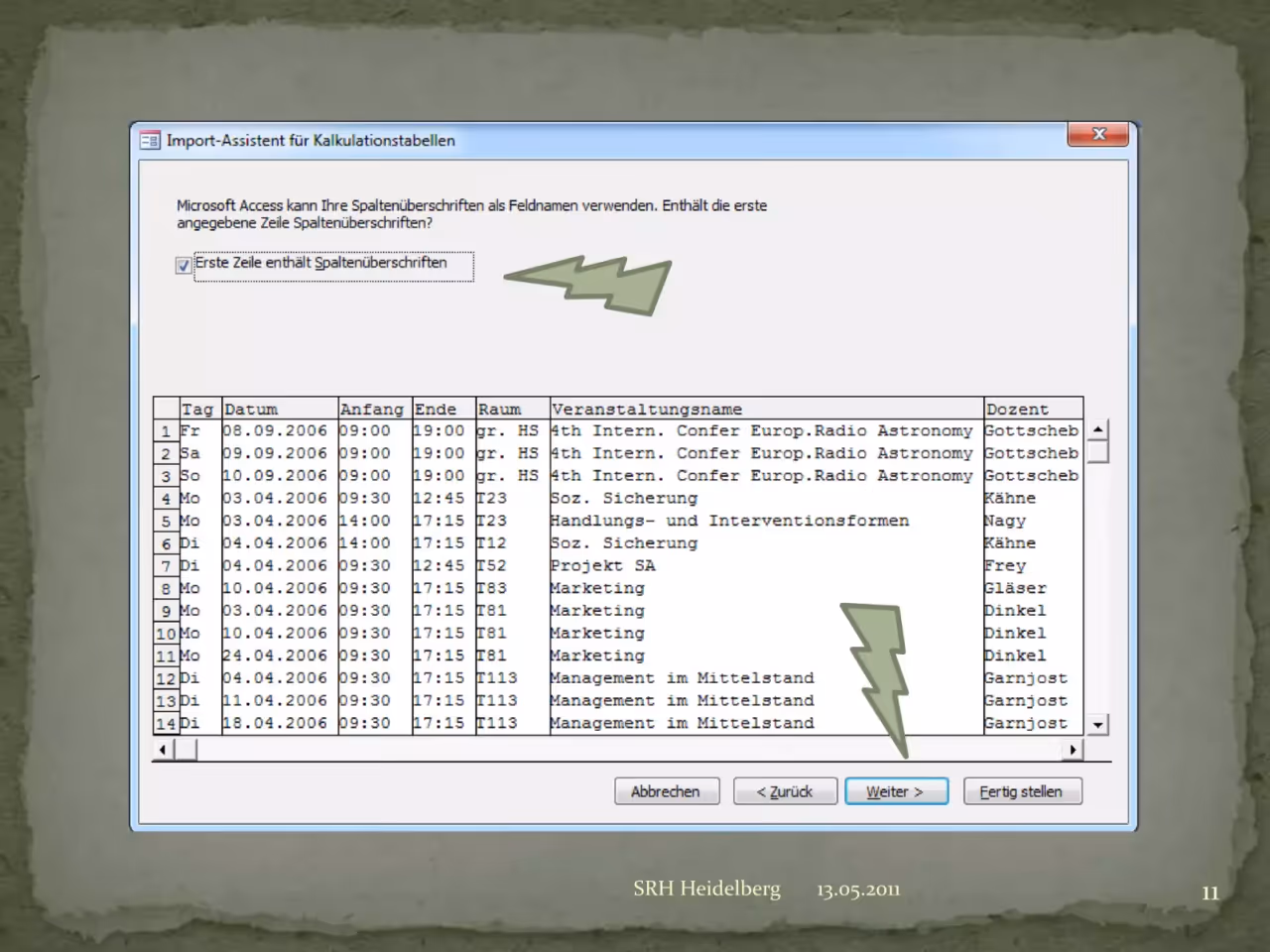Click the Import-Assistent title bar icon
The height and width of the screenshot is (952, 1270).
150,141
